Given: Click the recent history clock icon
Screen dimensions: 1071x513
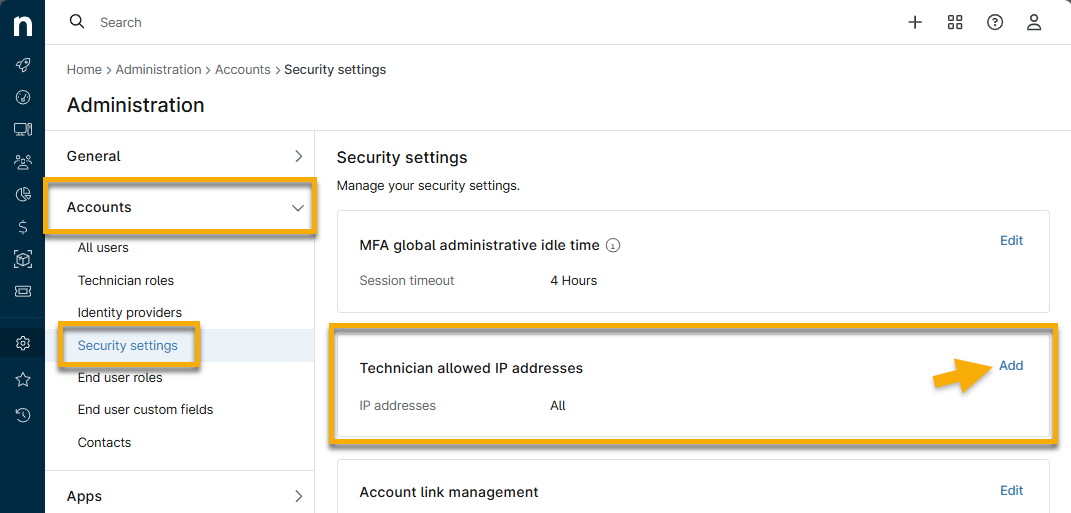Looking at the screenshot, I should [x=23, y=414].
